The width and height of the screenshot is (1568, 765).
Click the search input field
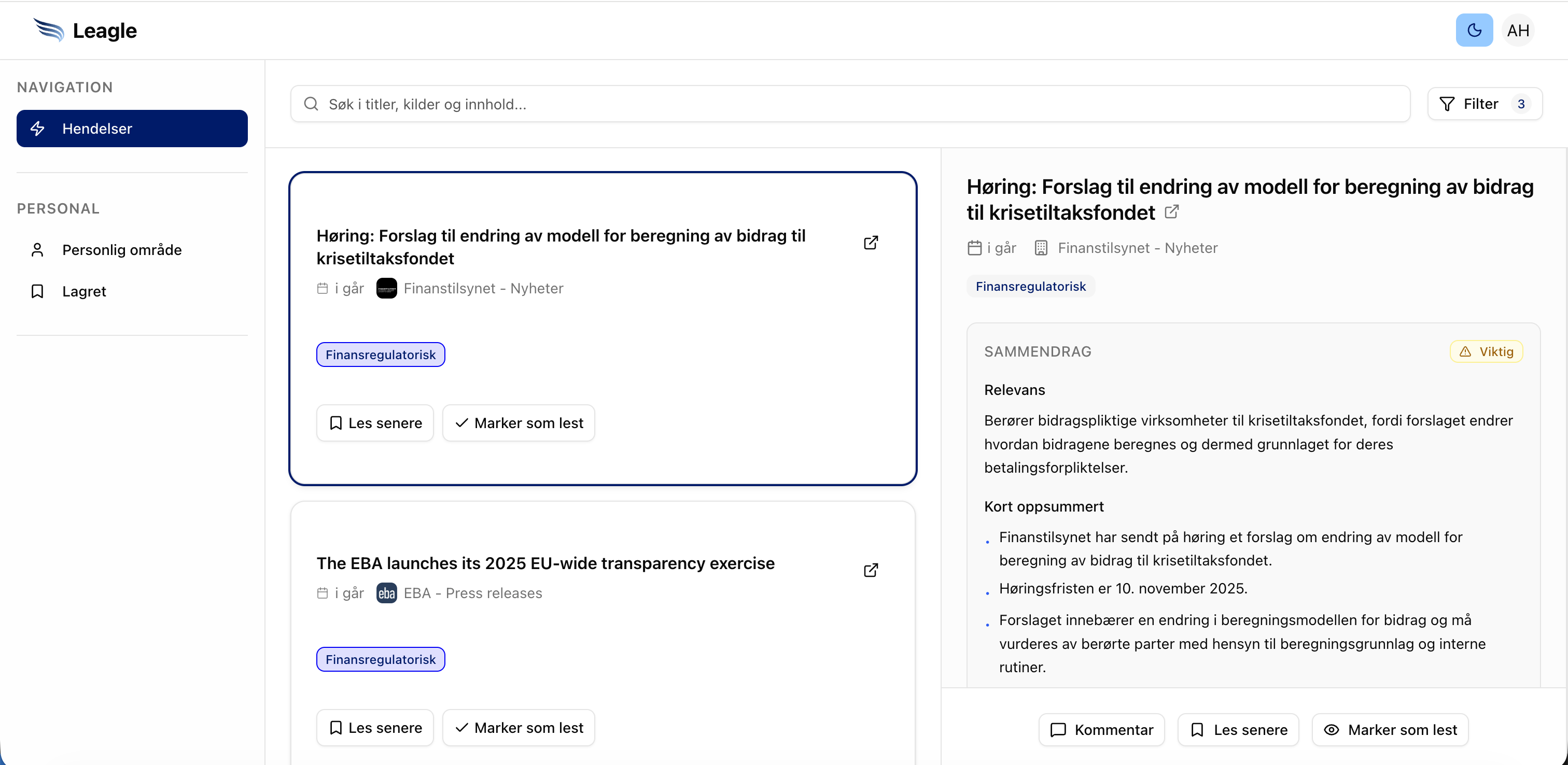coord(731,104)
